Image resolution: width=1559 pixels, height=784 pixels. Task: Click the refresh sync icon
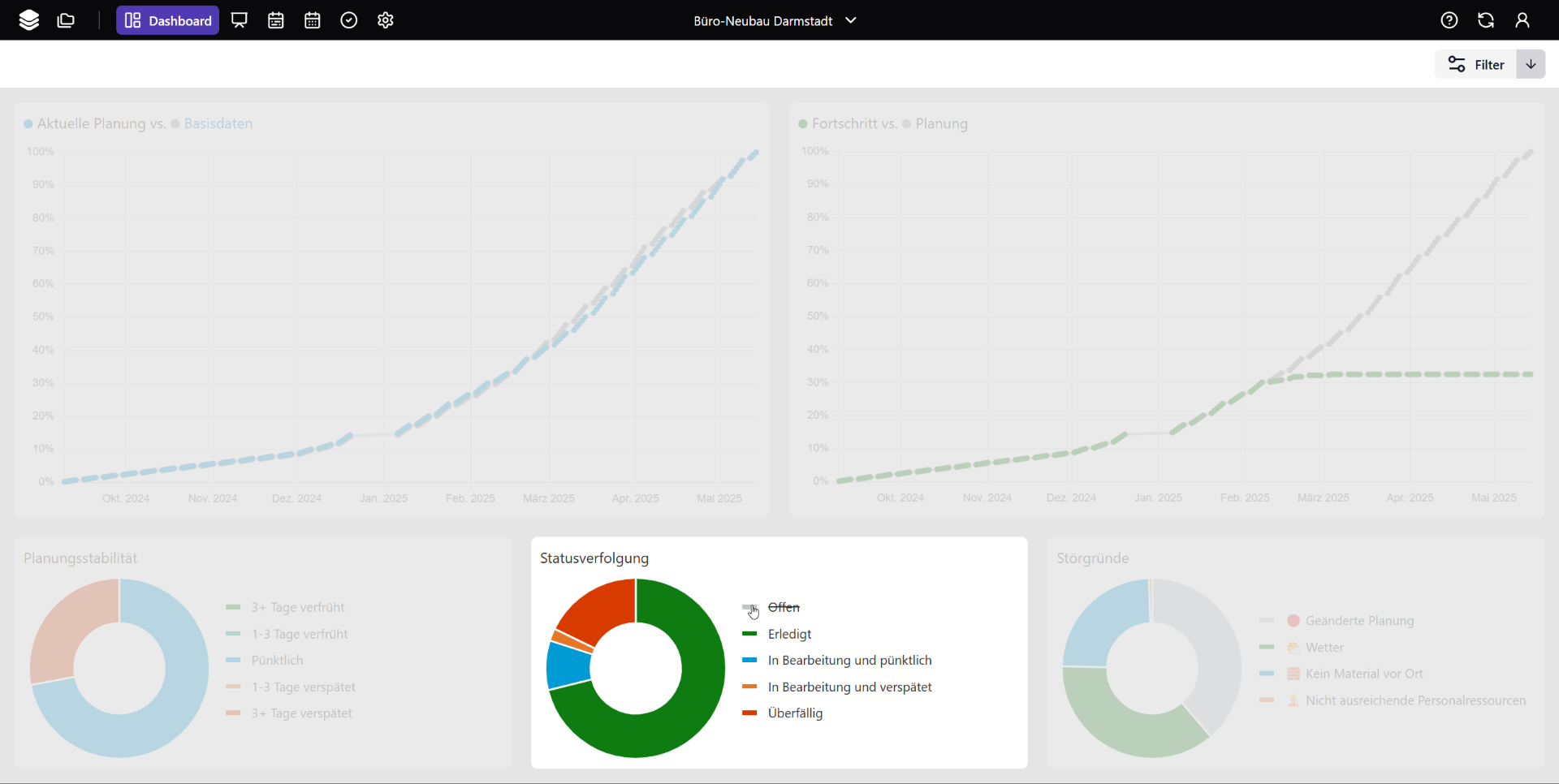(x=1486, y=20)
